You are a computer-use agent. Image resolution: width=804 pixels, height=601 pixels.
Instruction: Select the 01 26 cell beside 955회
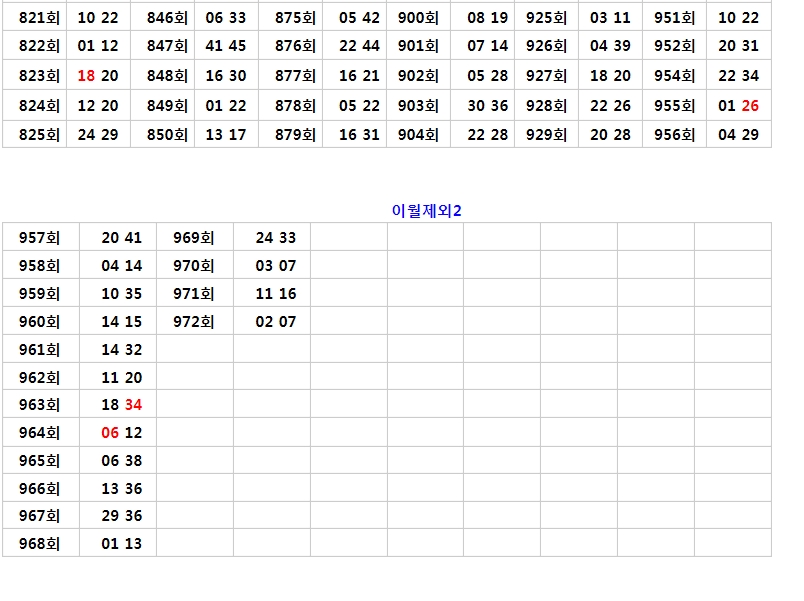pyautogui.click(x=738, y=105)
